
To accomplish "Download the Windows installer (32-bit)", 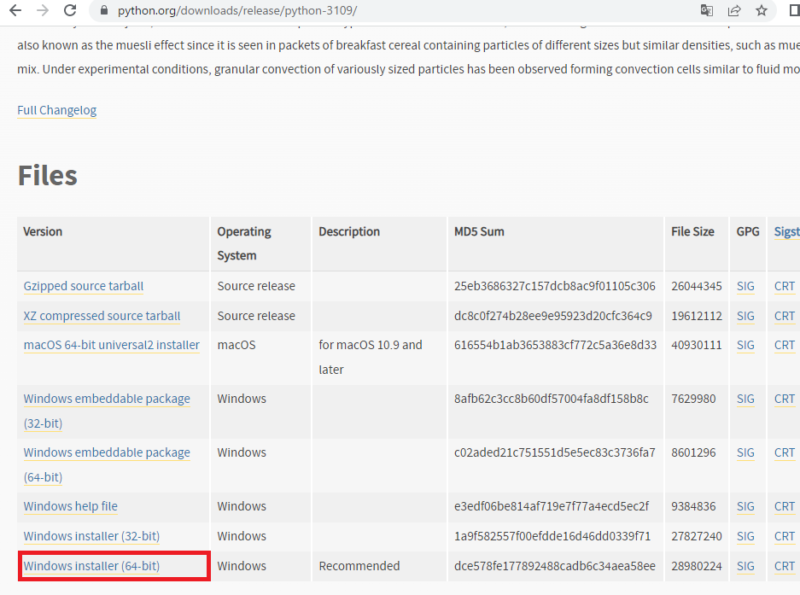I will pos(91,536).
